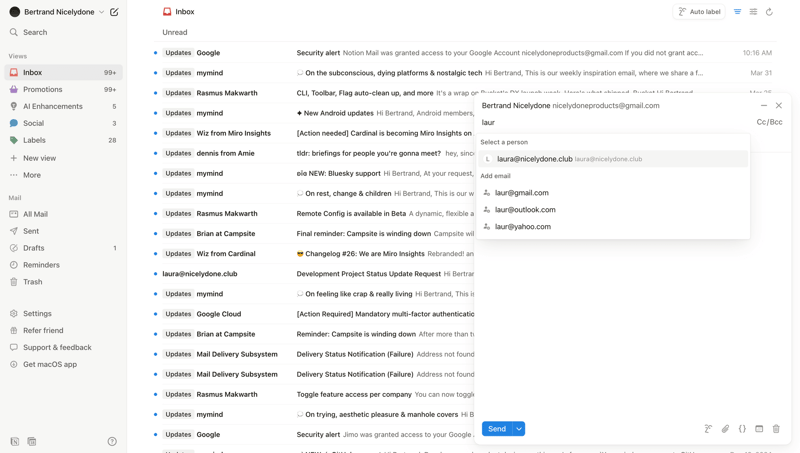Open the Labels view
The height and width of the screenshot is (453, 800).
63,140
